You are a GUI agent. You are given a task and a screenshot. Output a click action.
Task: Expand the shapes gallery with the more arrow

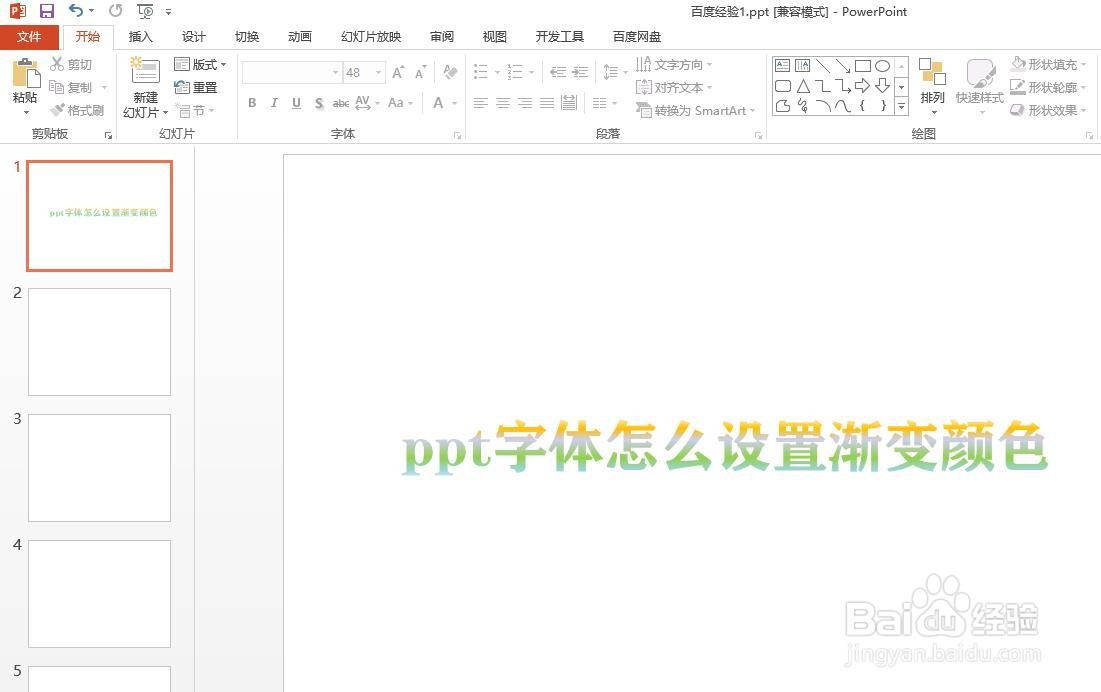pyautogui.click(x=901, y=106)
